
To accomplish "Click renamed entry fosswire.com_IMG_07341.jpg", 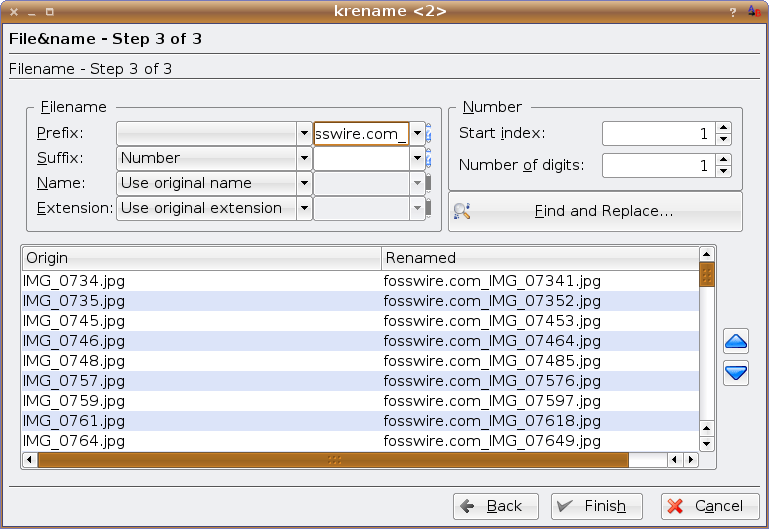I will click(x=492, y=281).
